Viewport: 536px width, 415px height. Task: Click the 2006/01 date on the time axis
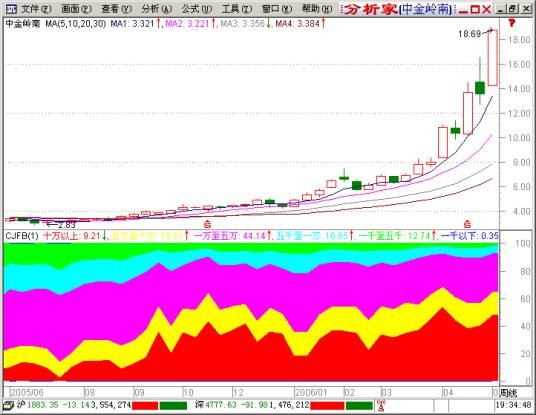pos(311,392)
